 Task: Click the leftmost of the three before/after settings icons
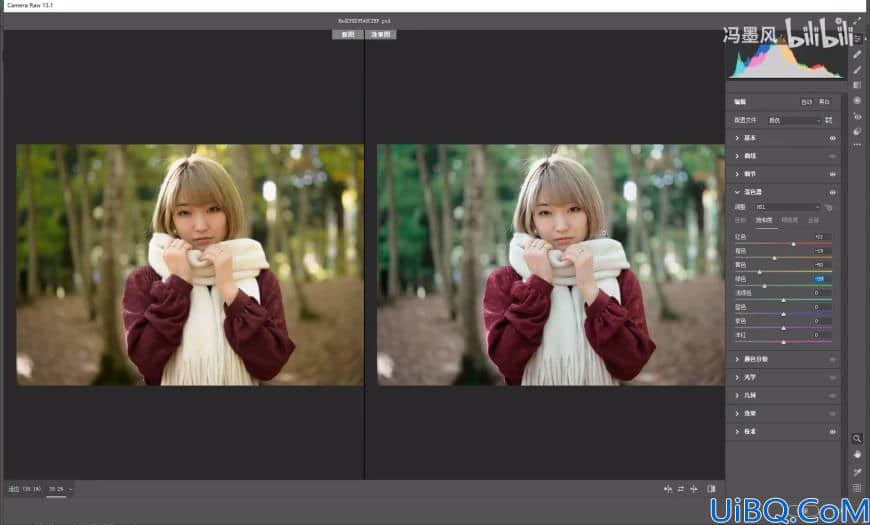tap(668, 489)
